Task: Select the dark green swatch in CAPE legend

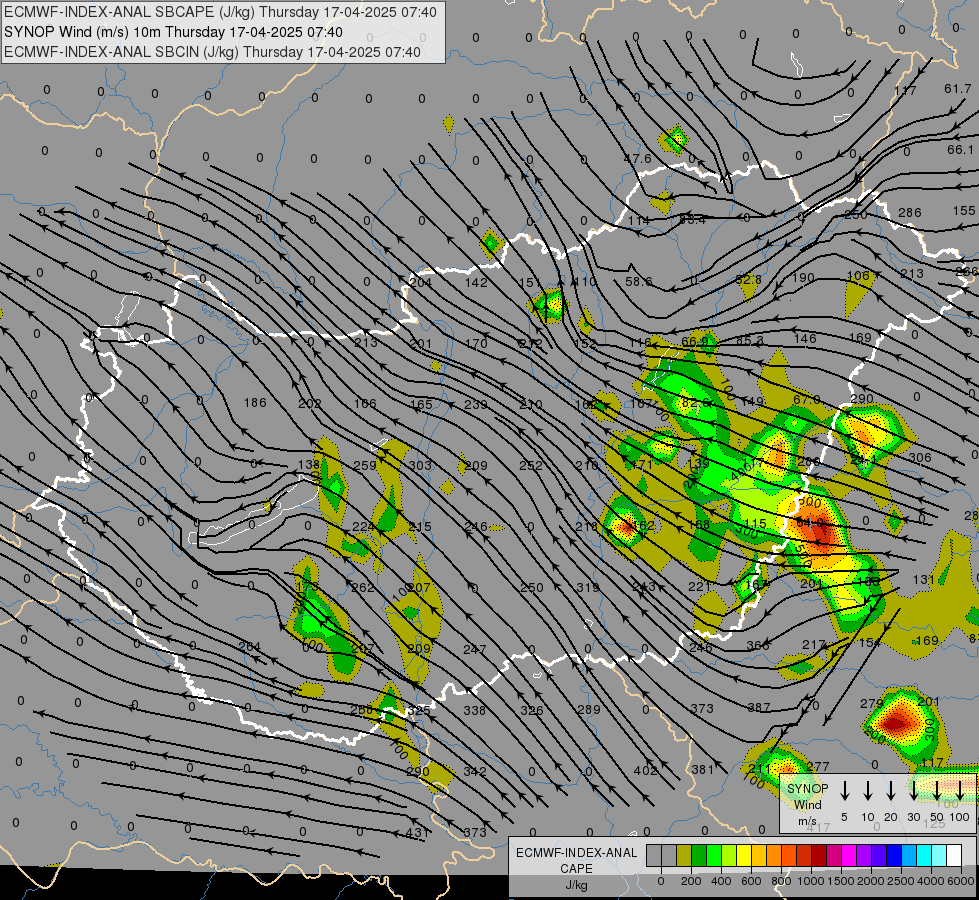Action: 699,856
